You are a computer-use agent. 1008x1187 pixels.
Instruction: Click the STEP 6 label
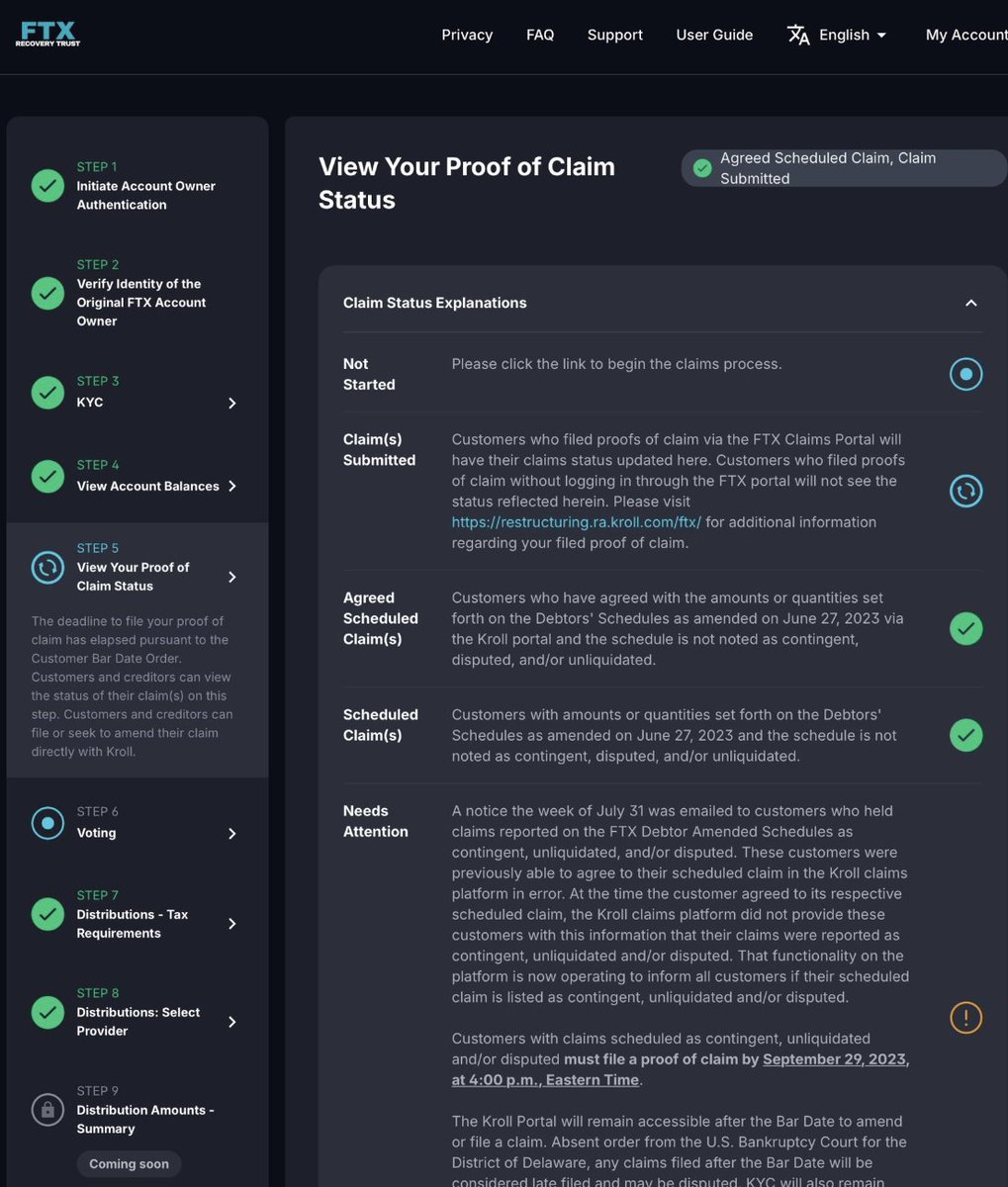coord(98,811)
